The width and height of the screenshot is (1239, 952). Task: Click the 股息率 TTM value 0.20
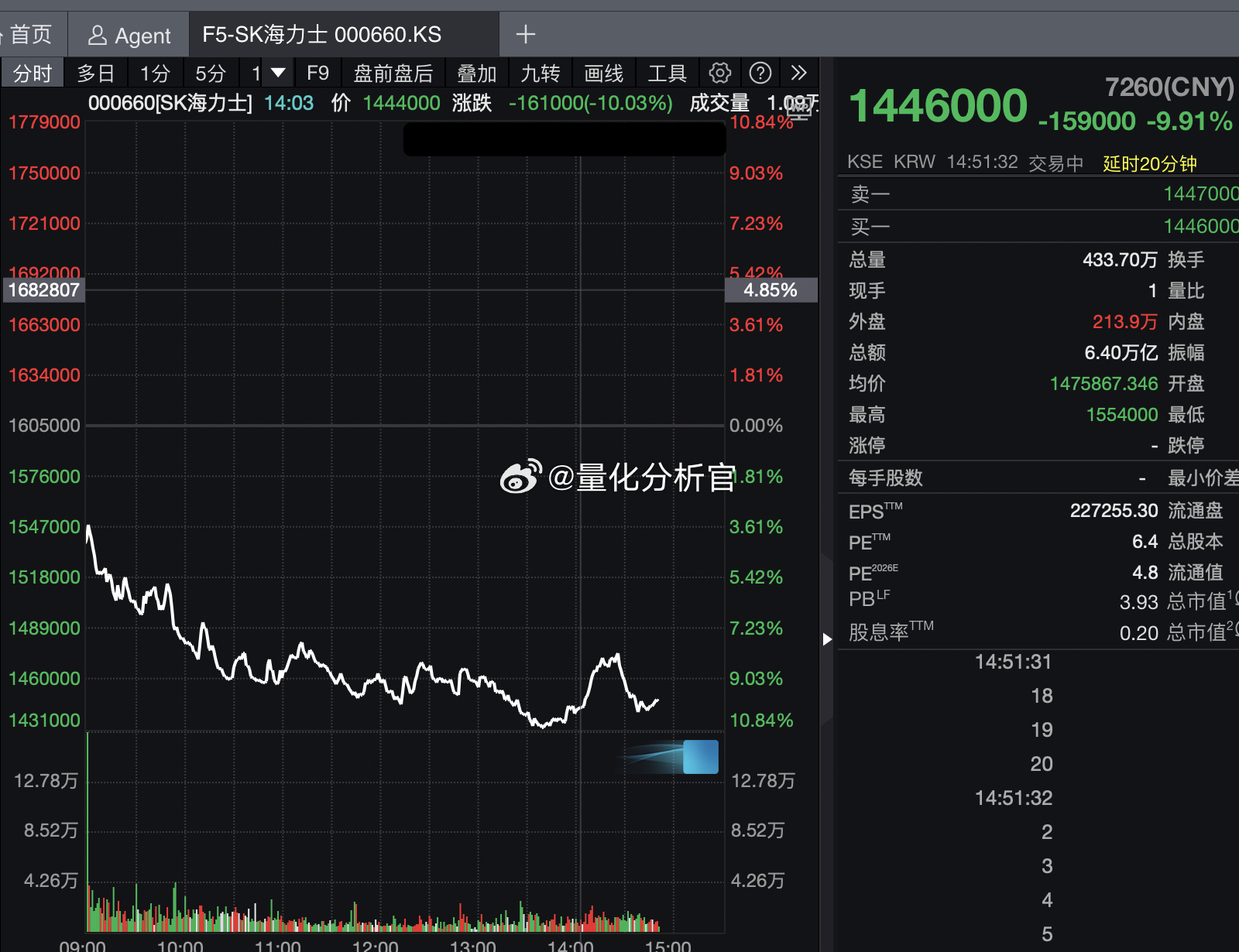pyautogui.click(x=1138, y=632)
